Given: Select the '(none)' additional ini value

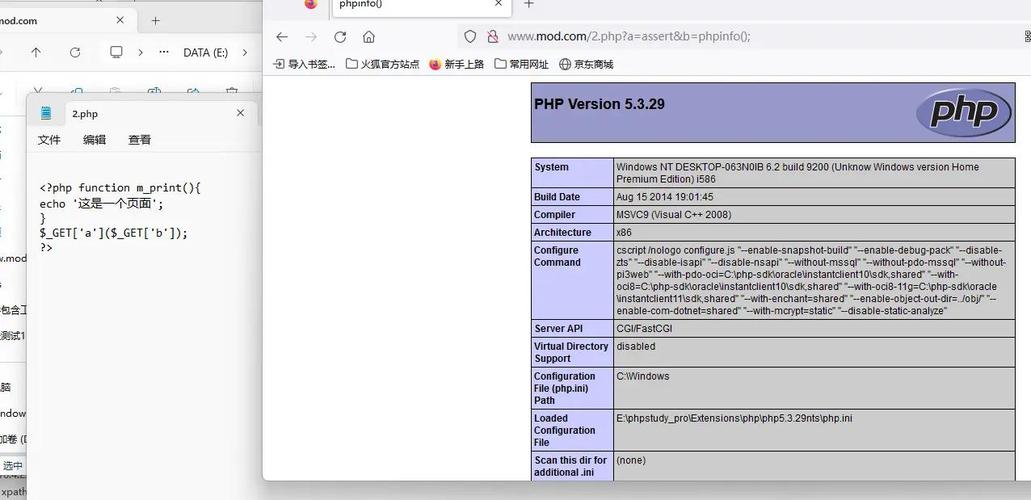Looking at the screenshot, I should point(631,460).
